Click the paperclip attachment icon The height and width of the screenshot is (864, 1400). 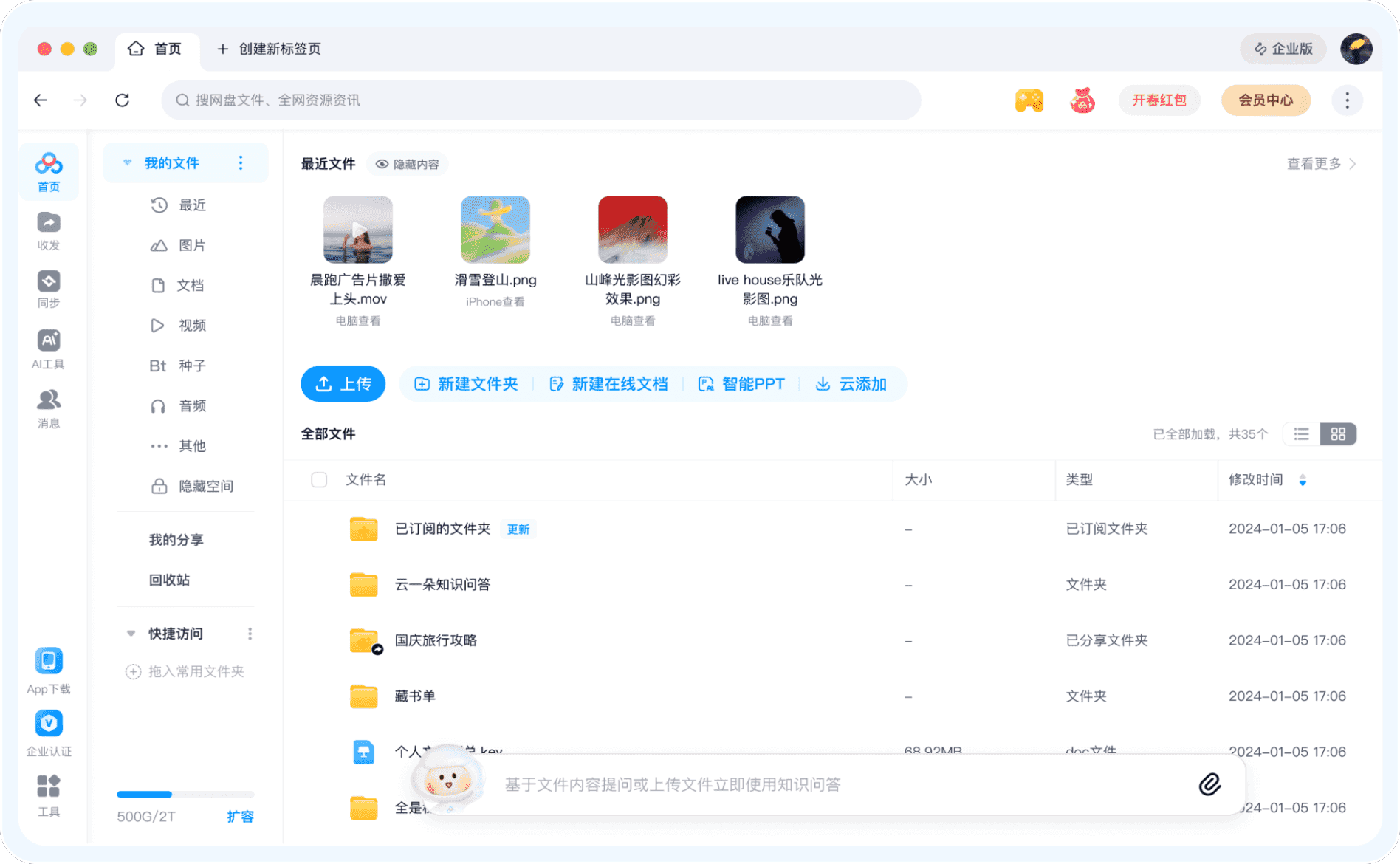coord(1209,784)
